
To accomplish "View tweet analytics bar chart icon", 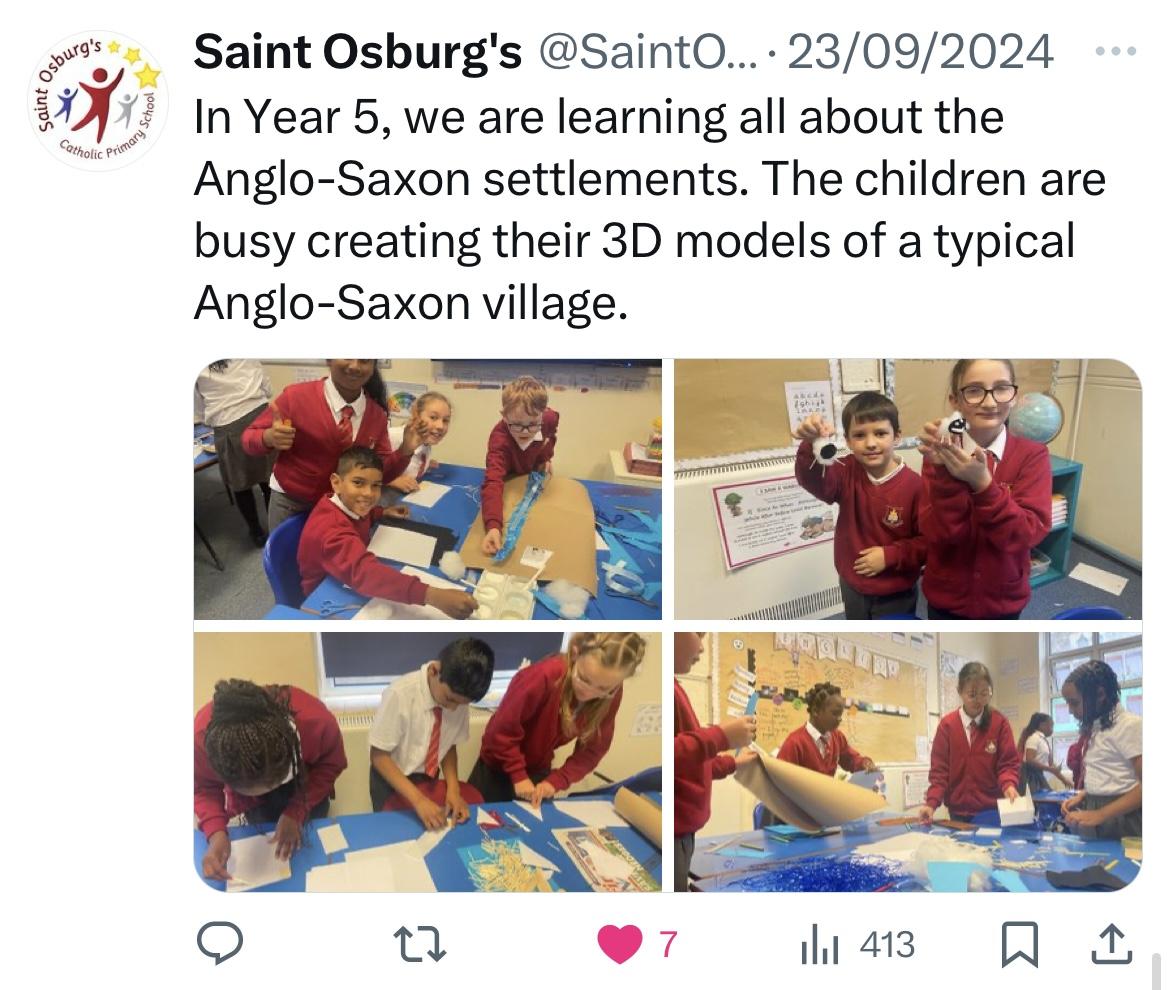I will coord(819,944).
